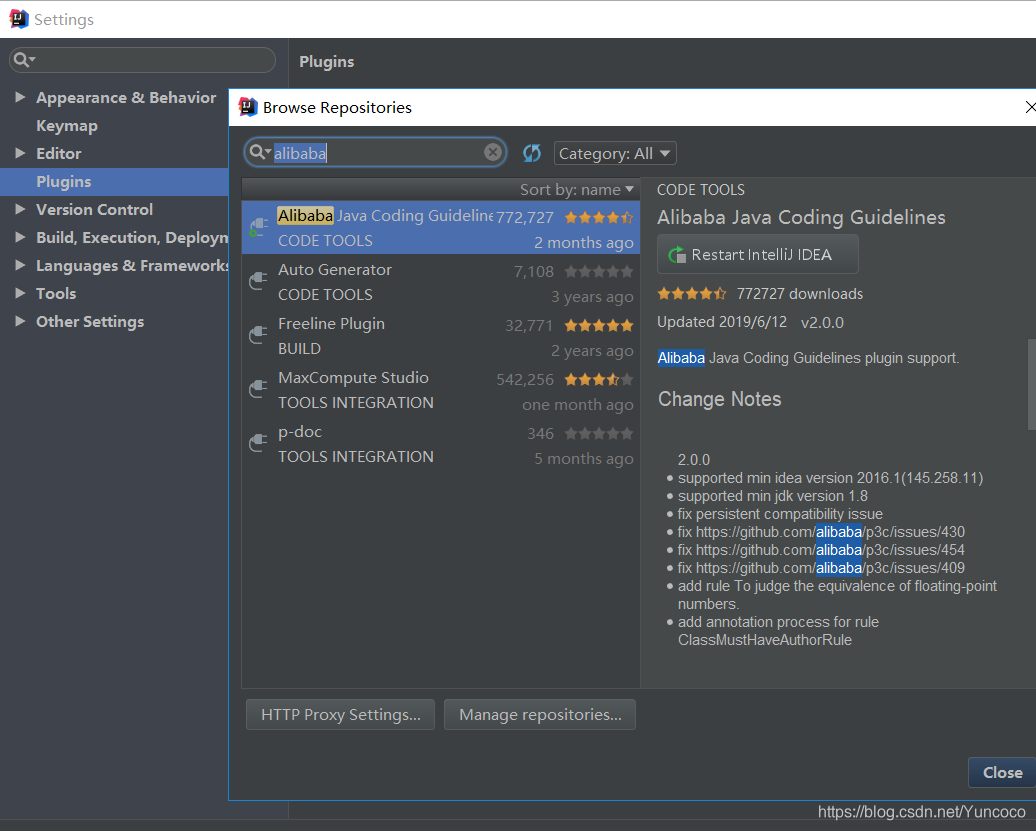Click the v2.0.0 version label
Image resolution: width=1036 pixels, height=831 pixels.
click(822, 322)
